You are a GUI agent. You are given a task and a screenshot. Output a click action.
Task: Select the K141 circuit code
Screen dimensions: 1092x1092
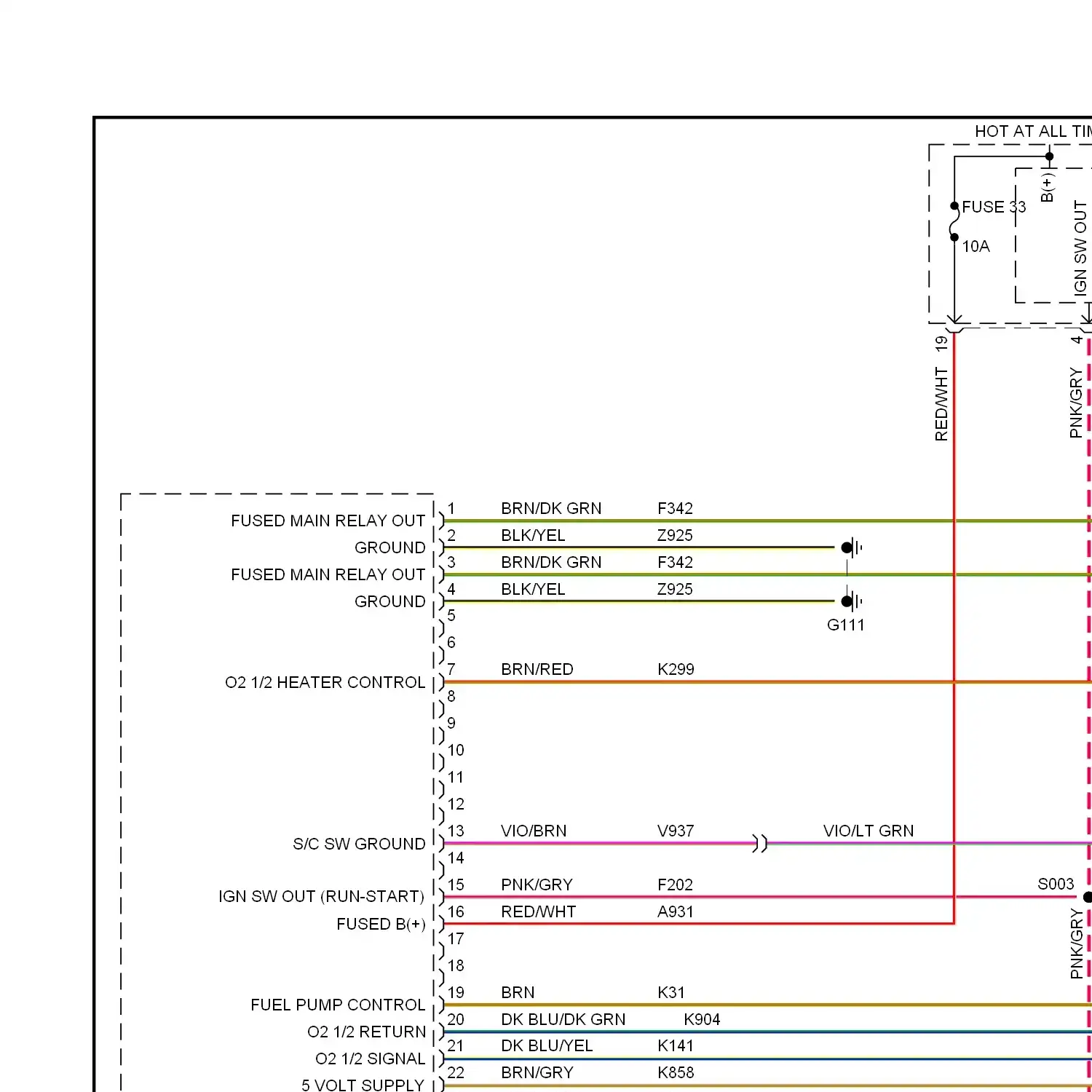point(676,1045)
